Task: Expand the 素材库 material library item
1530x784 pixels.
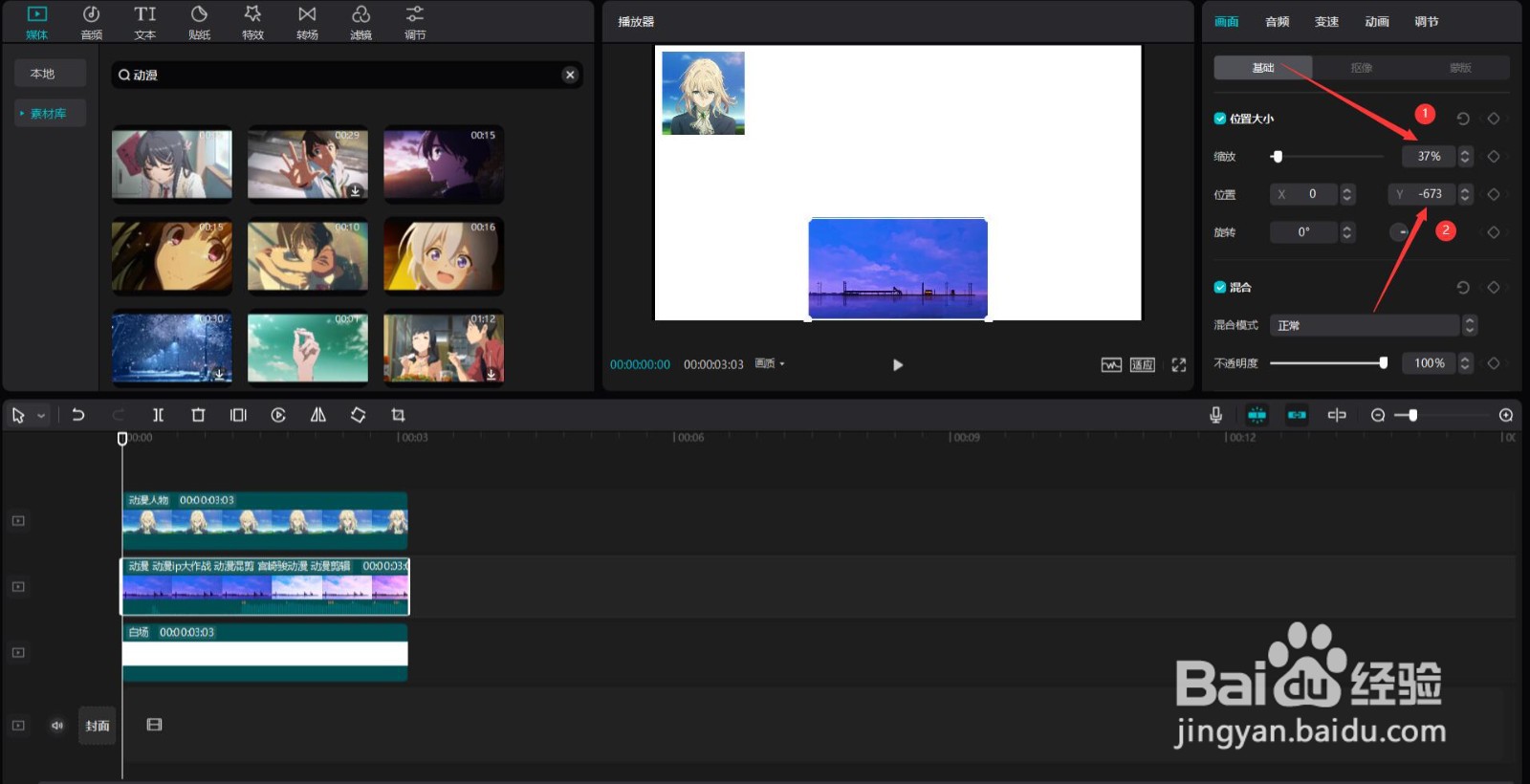Action: (50, 113)
